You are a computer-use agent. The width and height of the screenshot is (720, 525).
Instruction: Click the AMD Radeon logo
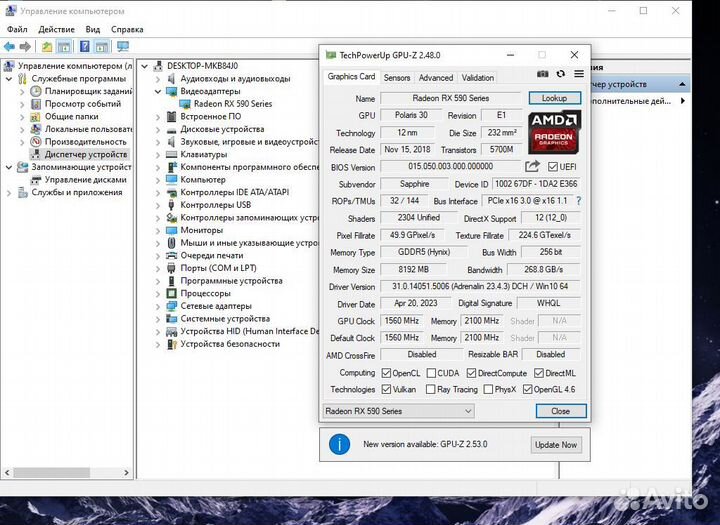pyautogui.click(x=554, y=132)
